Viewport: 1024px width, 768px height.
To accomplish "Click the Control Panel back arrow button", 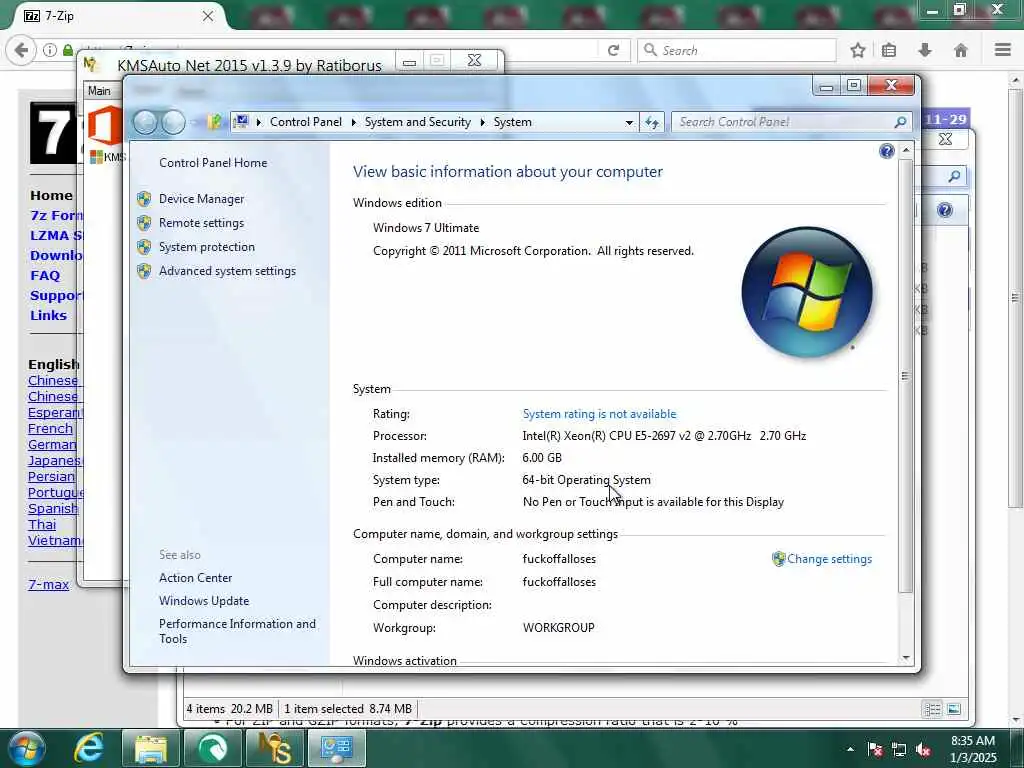I will 145,122.
